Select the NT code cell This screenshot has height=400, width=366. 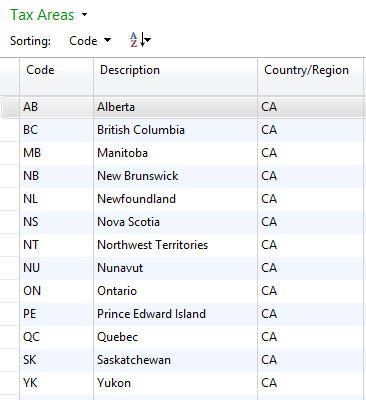pos(57,245)
